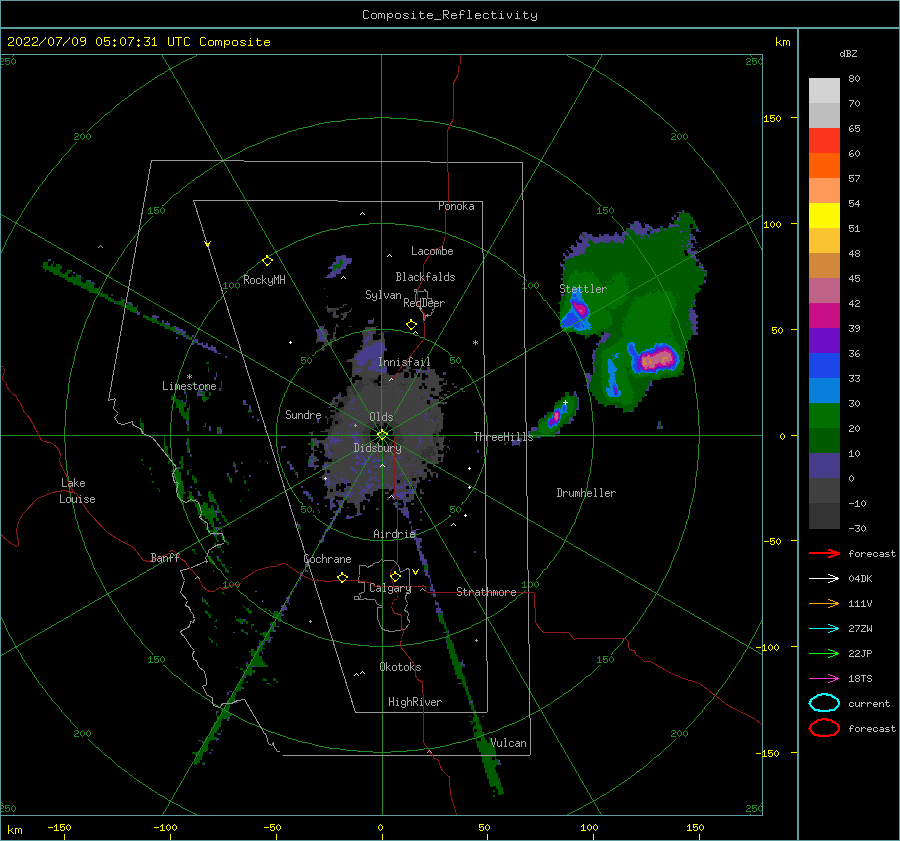
Task: Click the Limestone label
Action: 189,386
